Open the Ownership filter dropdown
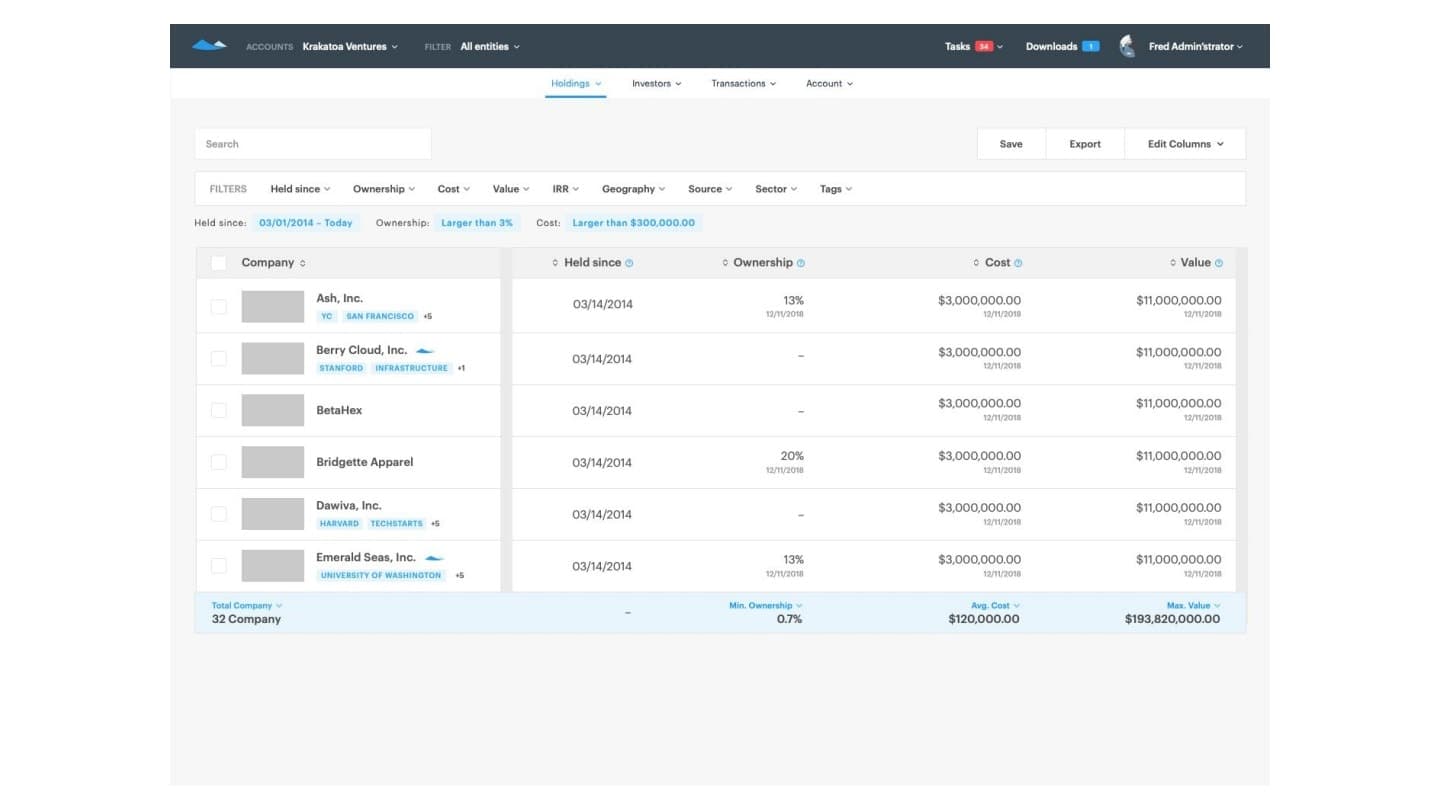1440x810 pixels. click(x=384, y=189)
